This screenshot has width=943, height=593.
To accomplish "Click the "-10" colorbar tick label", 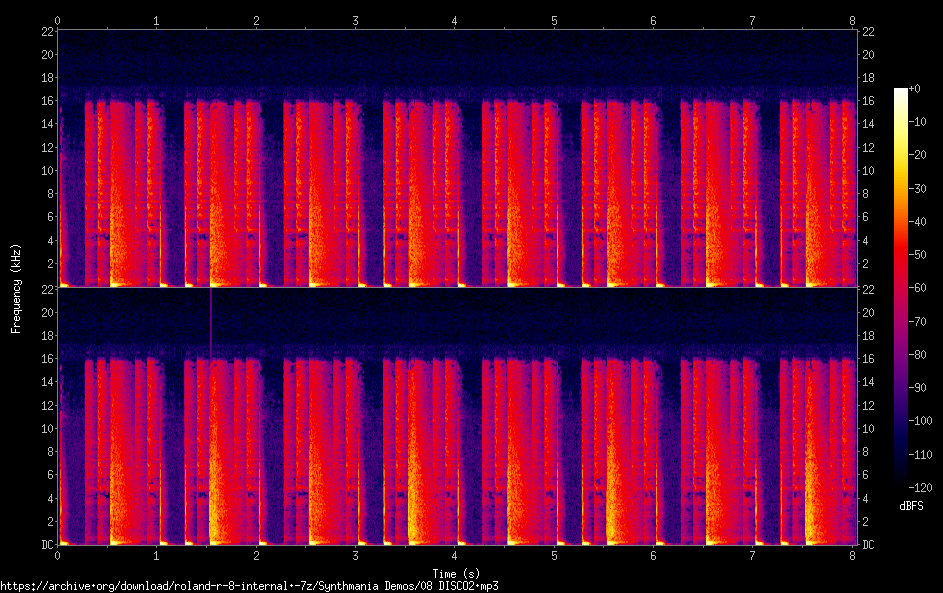I will [x=918, y=122].
